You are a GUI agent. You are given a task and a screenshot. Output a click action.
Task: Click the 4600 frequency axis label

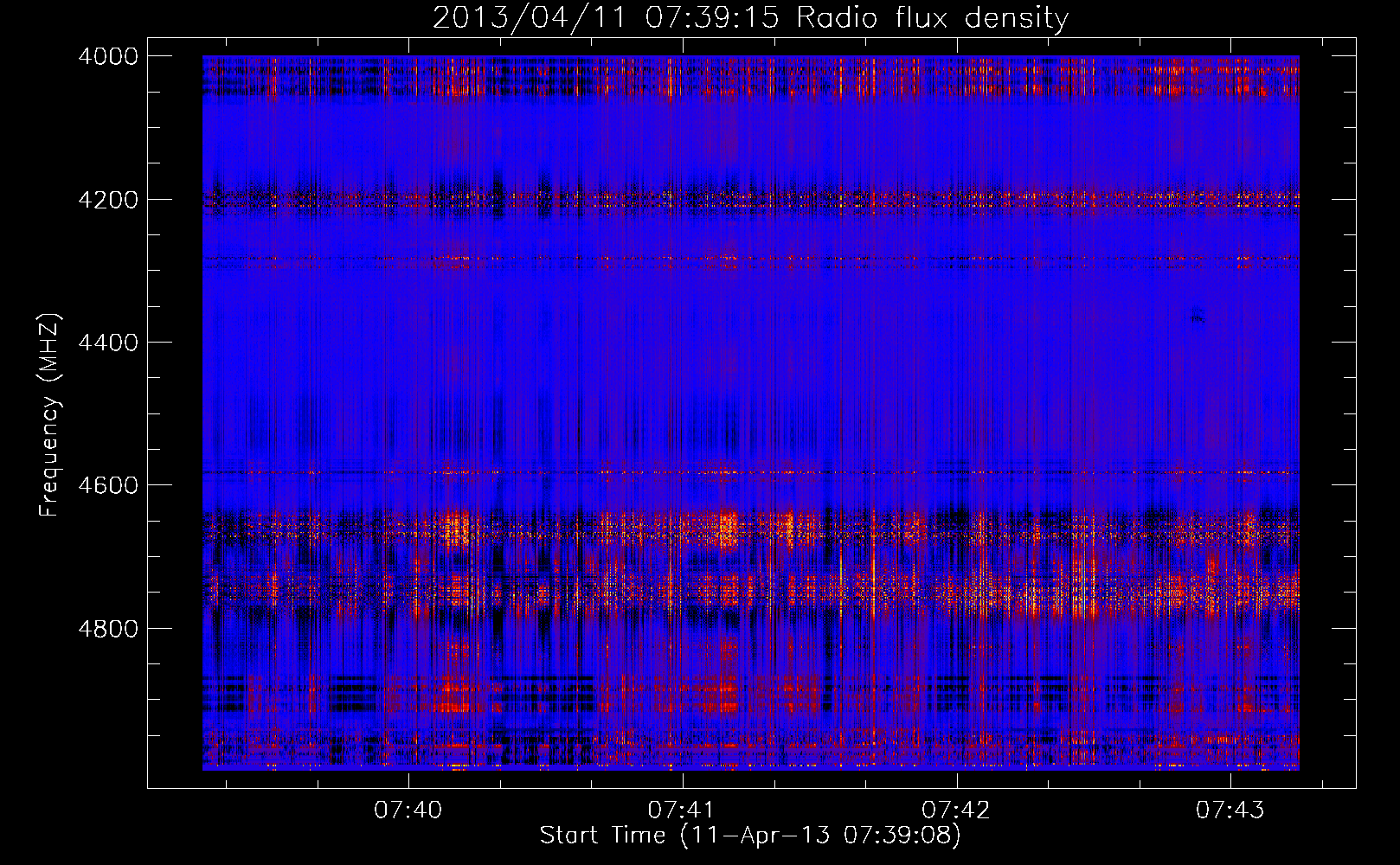(108, 485)
